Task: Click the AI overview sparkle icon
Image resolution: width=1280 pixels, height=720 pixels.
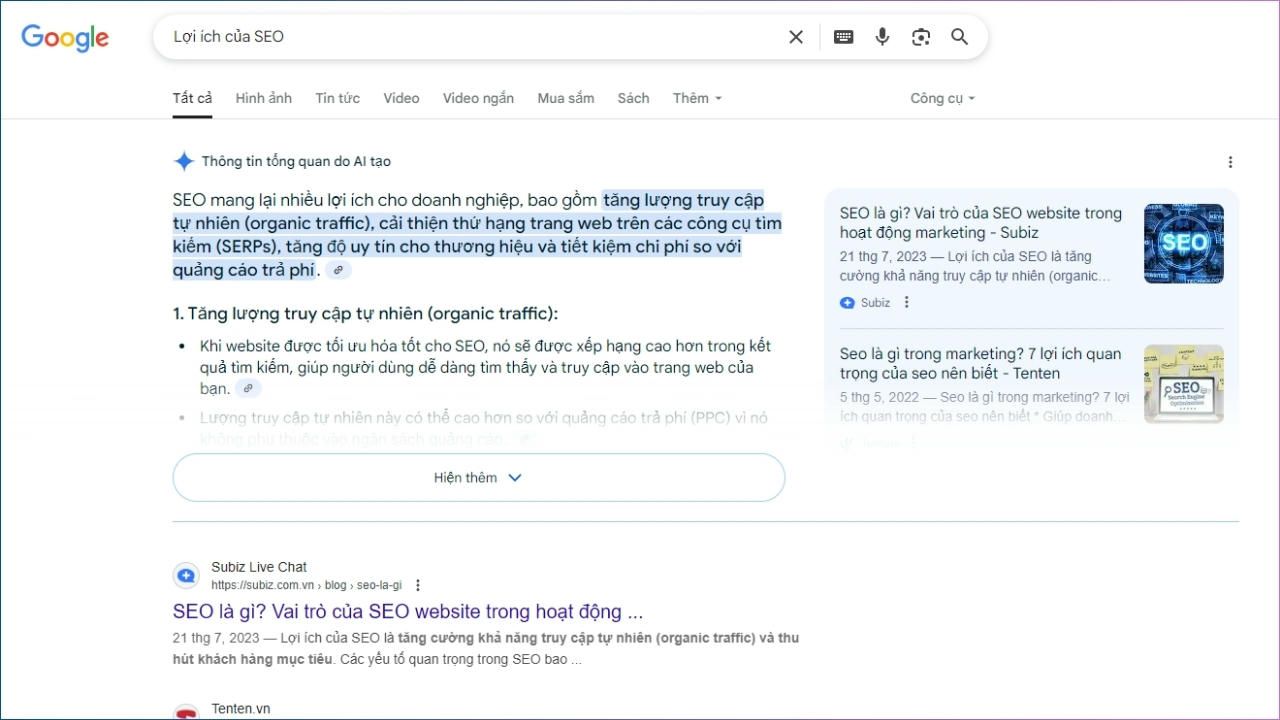Action: pyautogui.click(x=184, y=161)
